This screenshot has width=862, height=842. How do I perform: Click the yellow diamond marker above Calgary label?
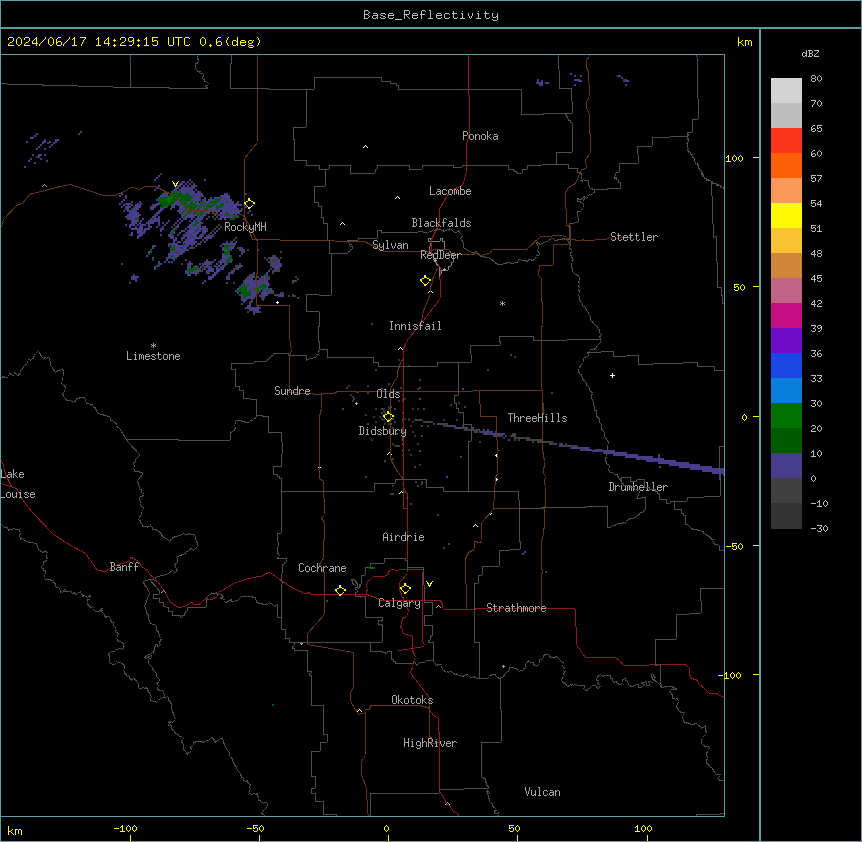[x=405, y=589]
